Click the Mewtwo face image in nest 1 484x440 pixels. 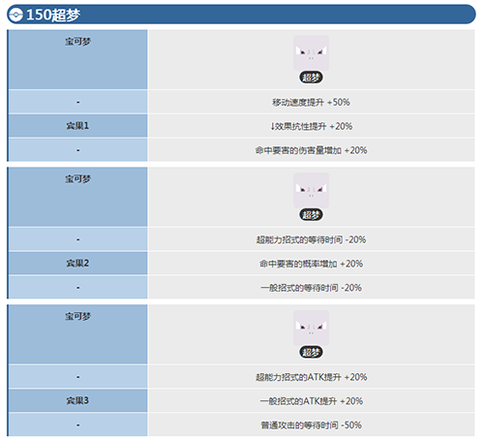click(311, 53)
